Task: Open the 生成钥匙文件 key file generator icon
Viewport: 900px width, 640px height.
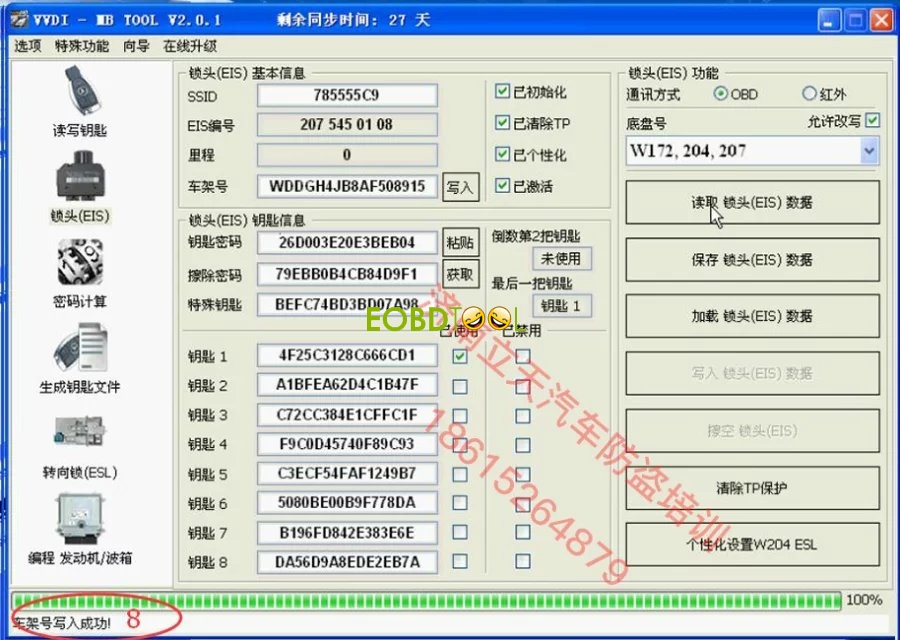Action: tap(81, 348)
